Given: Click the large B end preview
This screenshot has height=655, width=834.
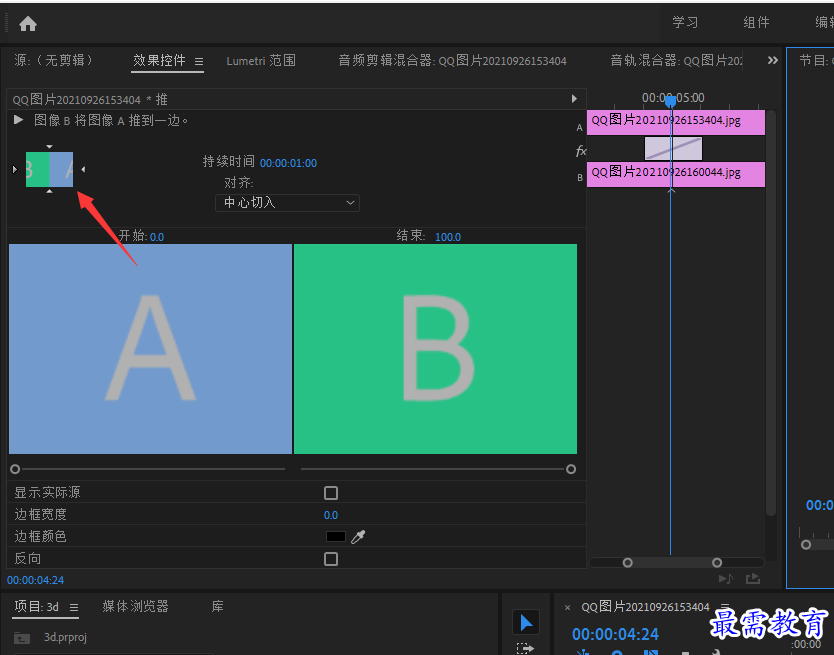Looking at the screenshot, I should [x=435, y=349].
